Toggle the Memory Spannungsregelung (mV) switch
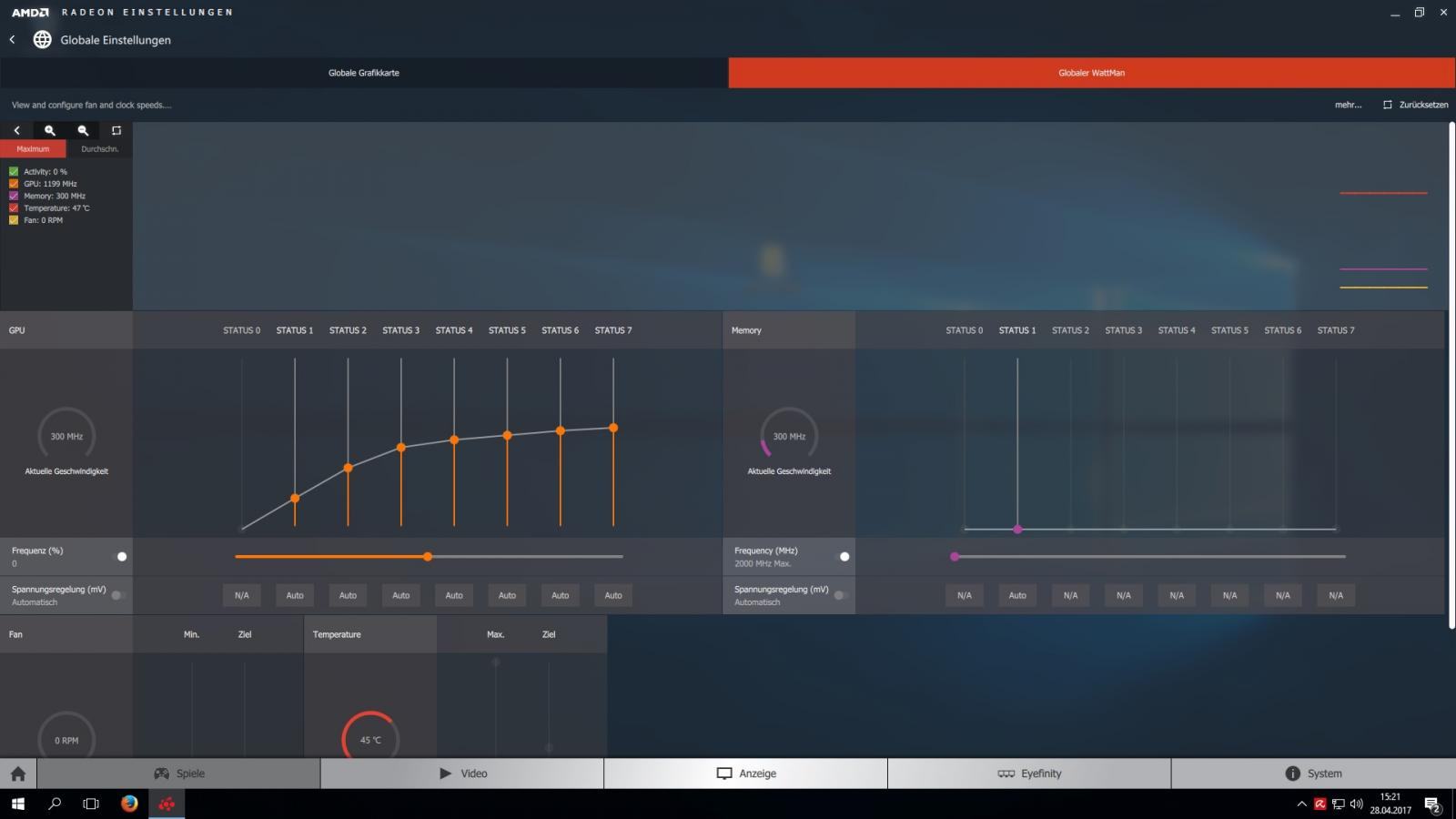Image resolution: width=1456 pixels, height=819 pixels. coord(841,595)
